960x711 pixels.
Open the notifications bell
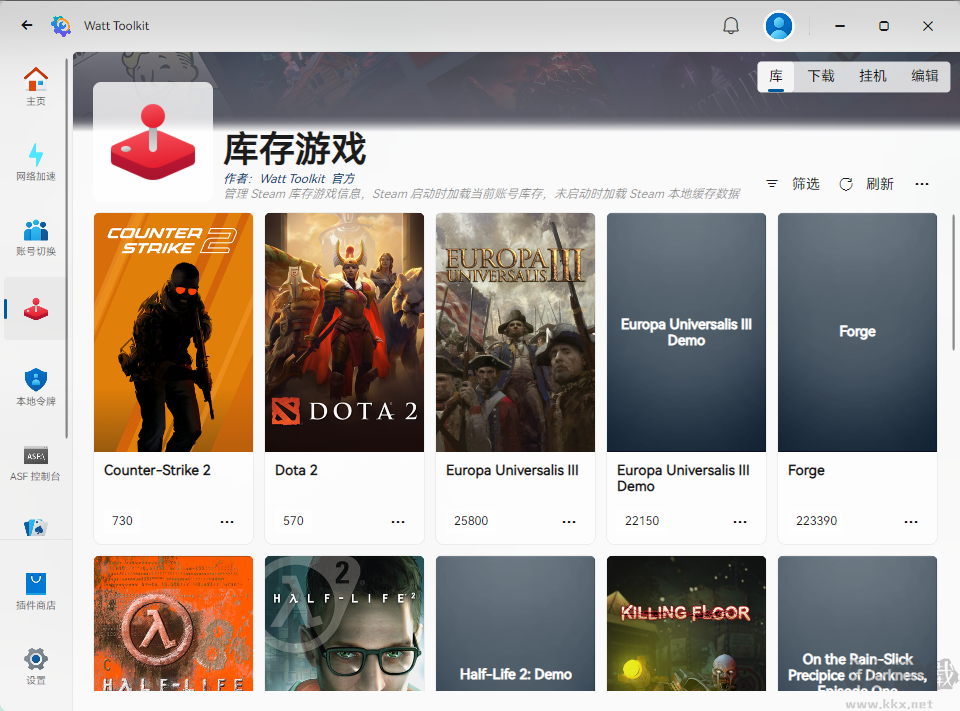(730, 26)
